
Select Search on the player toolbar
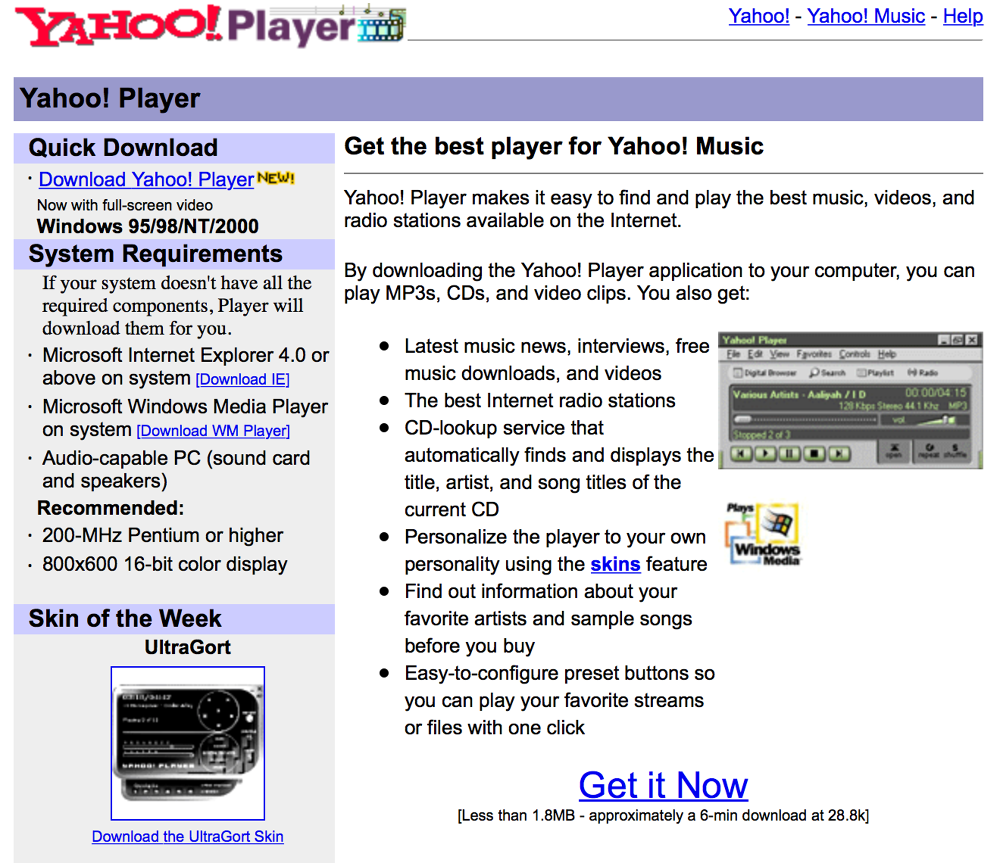click(827, 372)
